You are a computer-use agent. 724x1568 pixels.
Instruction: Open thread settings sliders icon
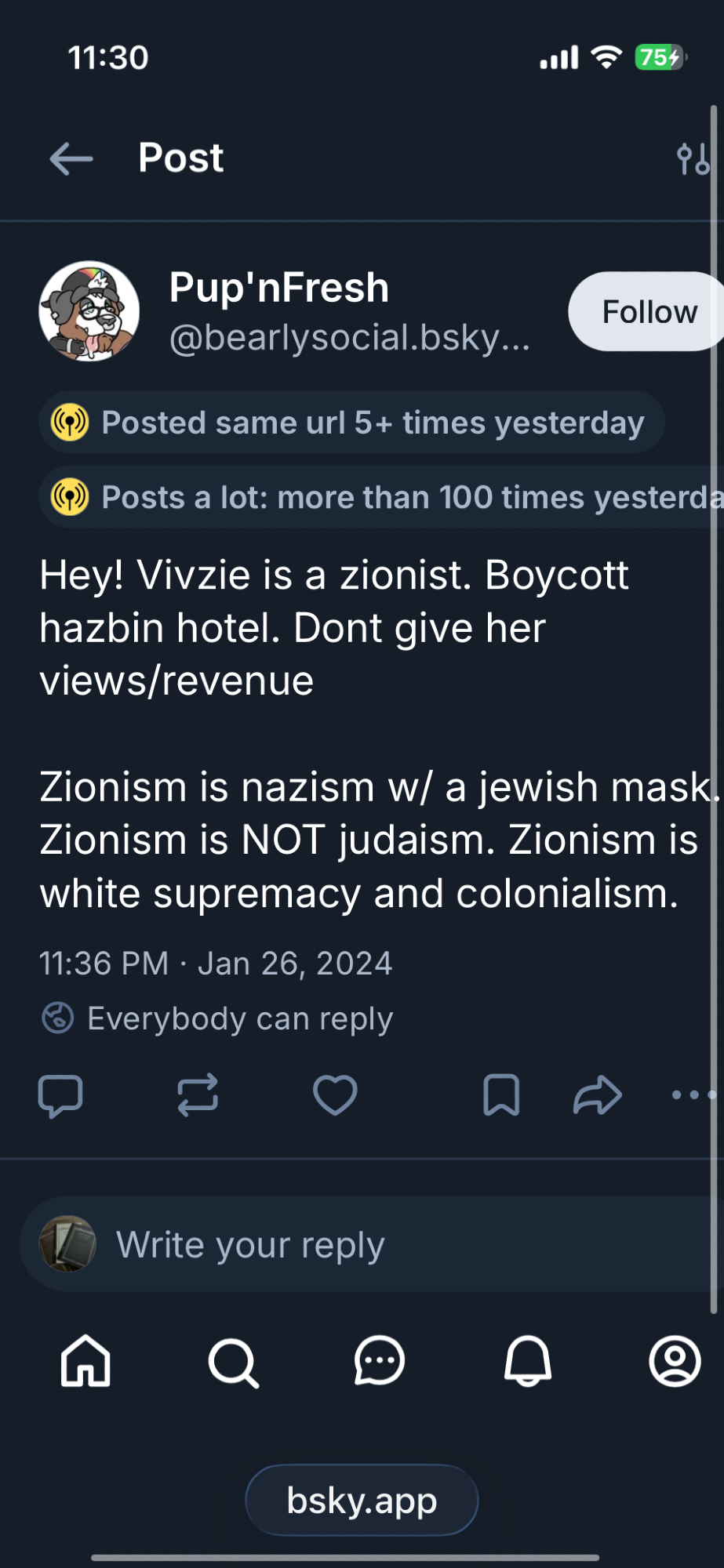[693, 159]
